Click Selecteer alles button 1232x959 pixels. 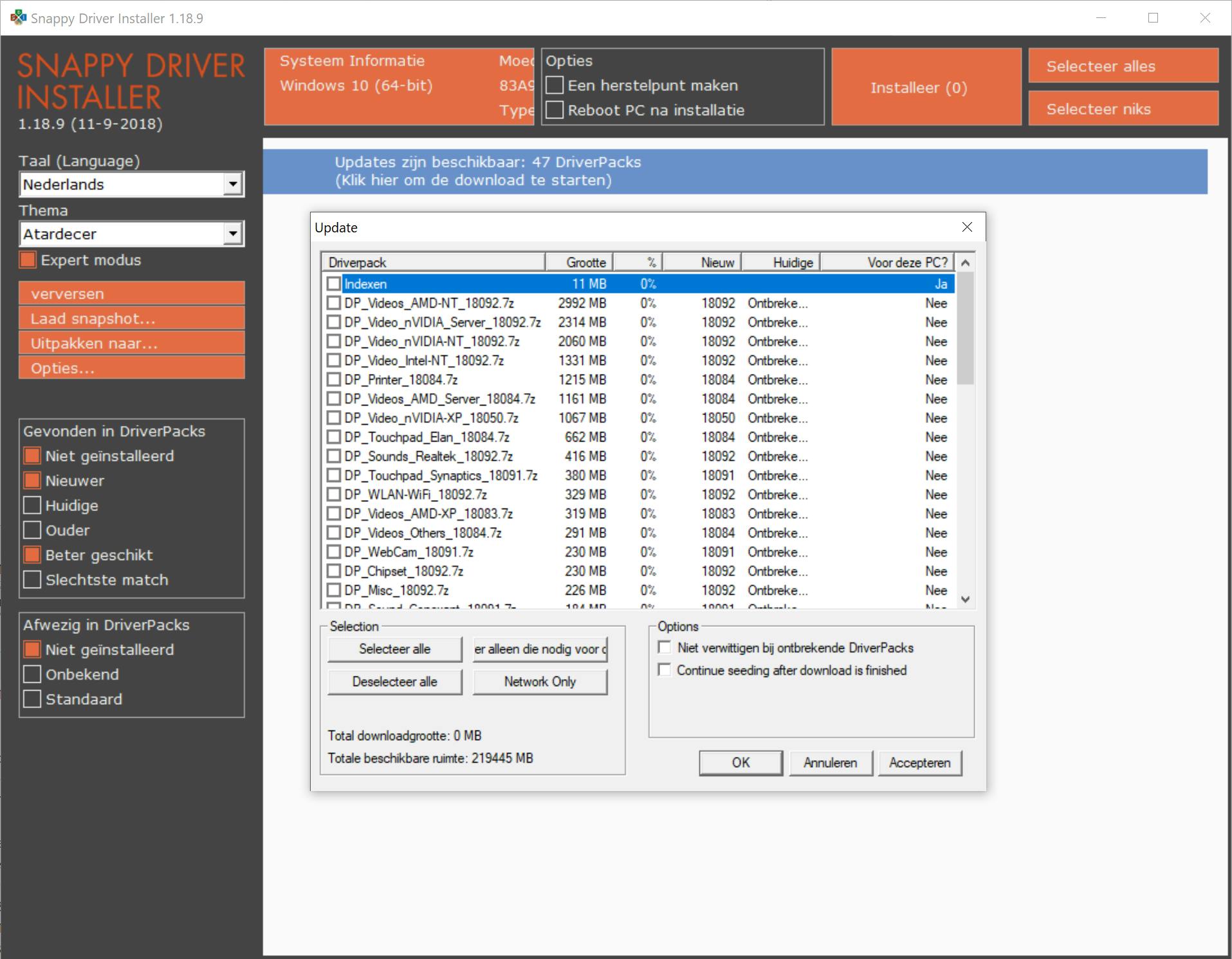click(1123, 66)
